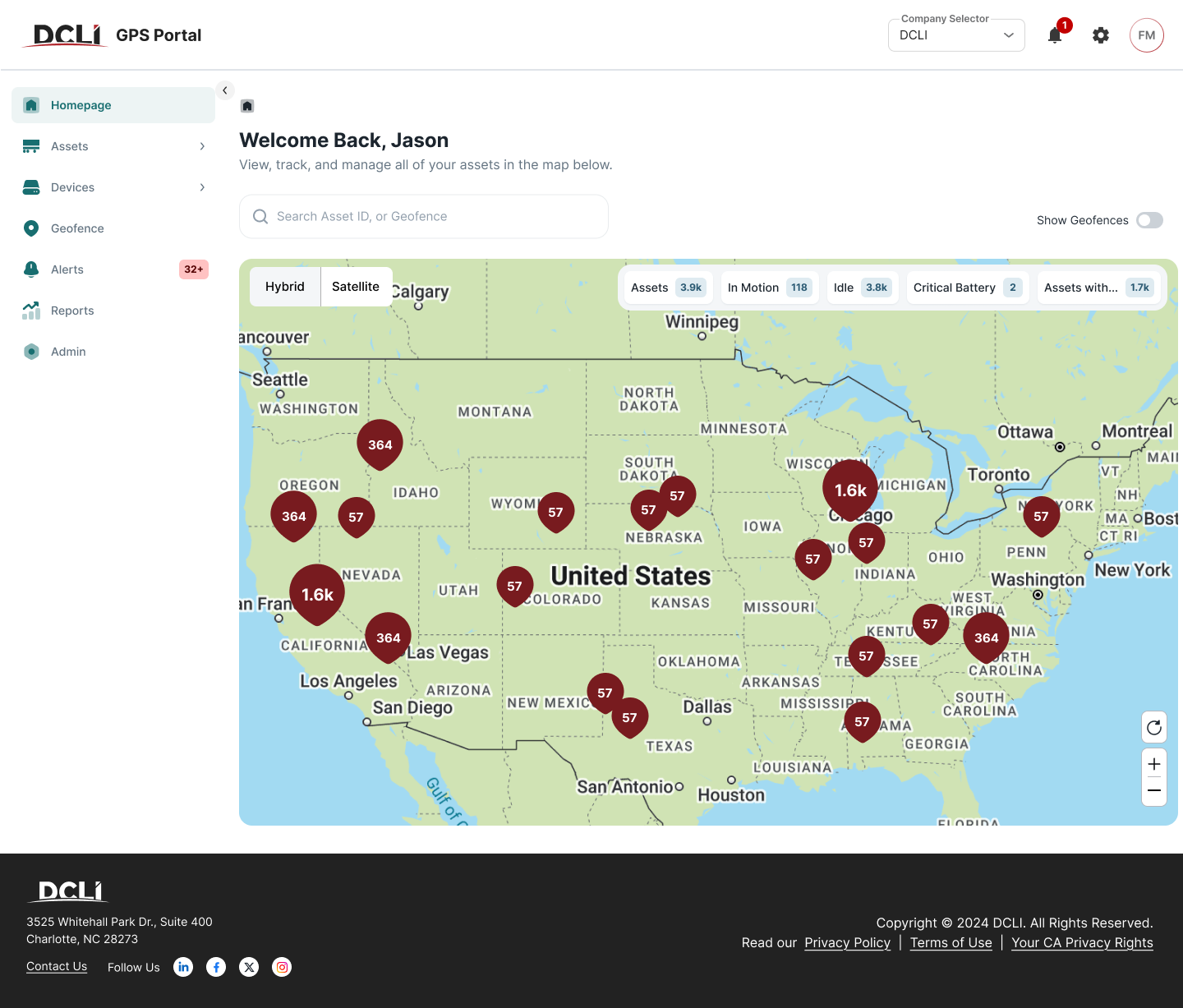Open the notifications bell icon

pos(1055,35)
